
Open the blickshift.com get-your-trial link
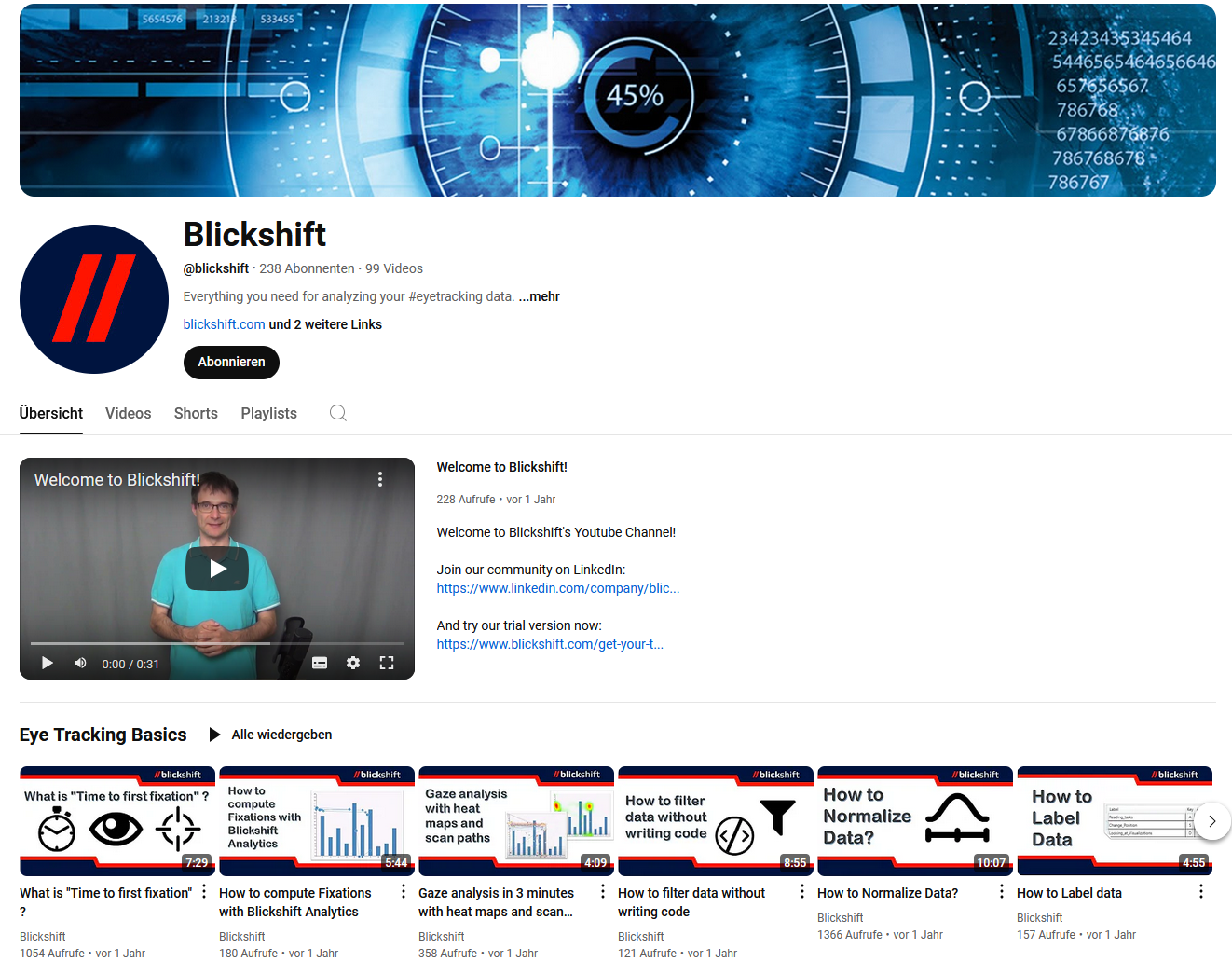(550, 644)
